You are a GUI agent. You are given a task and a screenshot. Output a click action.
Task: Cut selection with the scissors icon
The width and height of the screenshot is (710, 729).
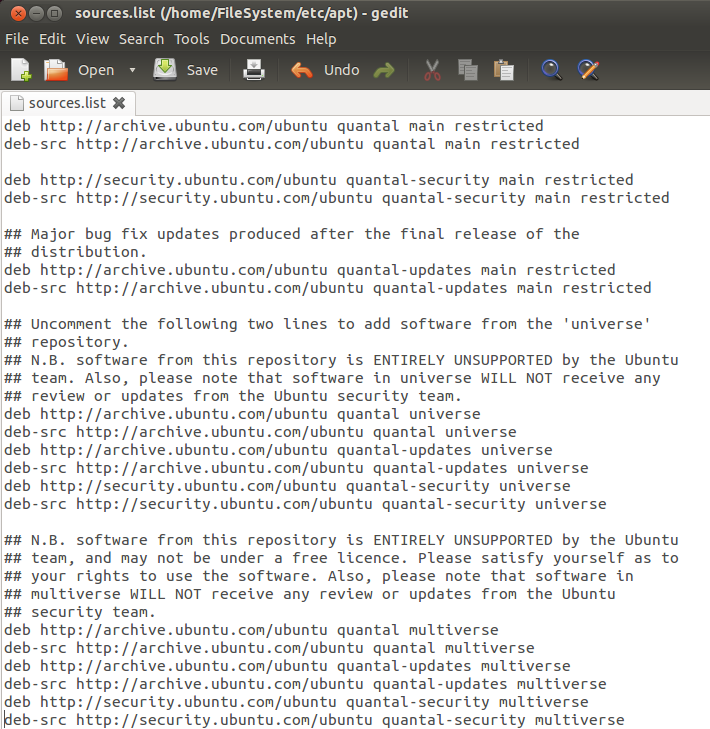(x=432, y=70)
